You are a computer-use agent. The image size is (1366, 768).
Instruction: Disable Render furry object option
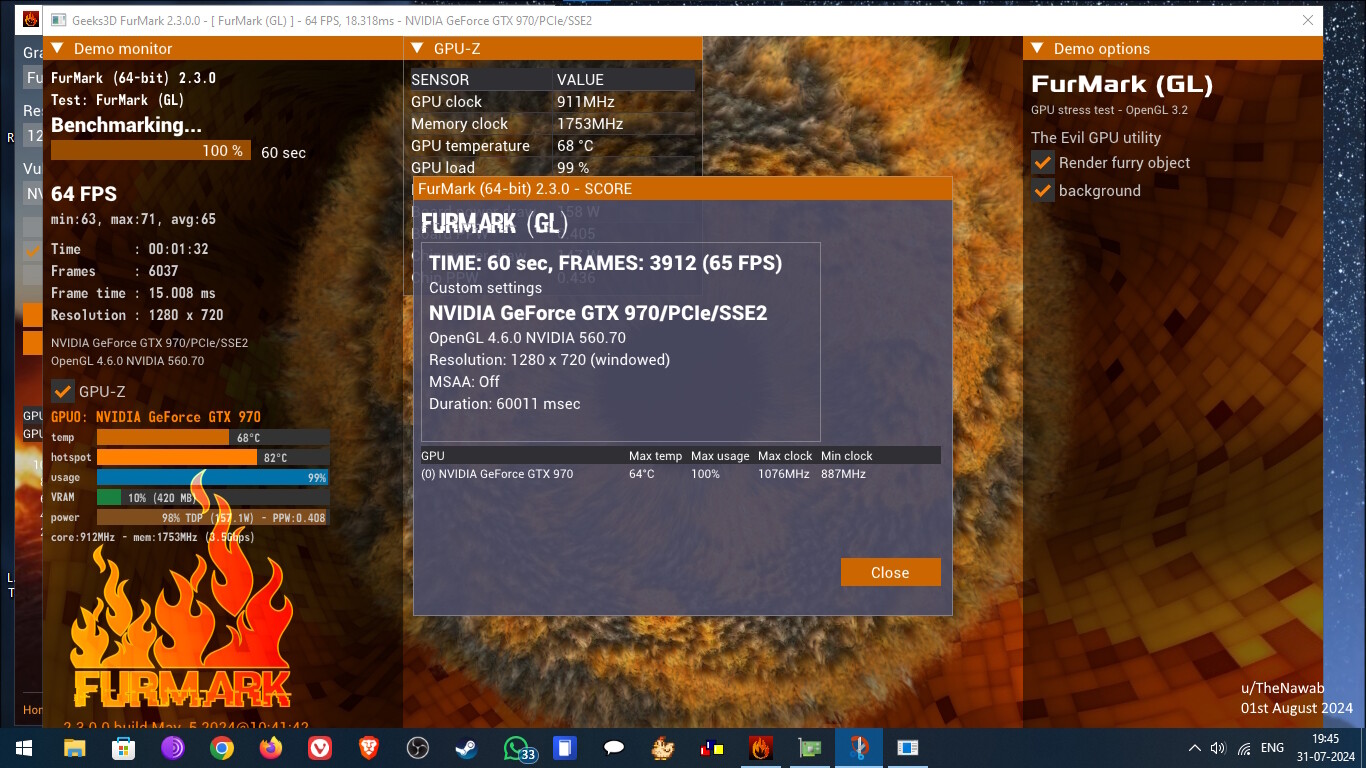pos(1043,163)
